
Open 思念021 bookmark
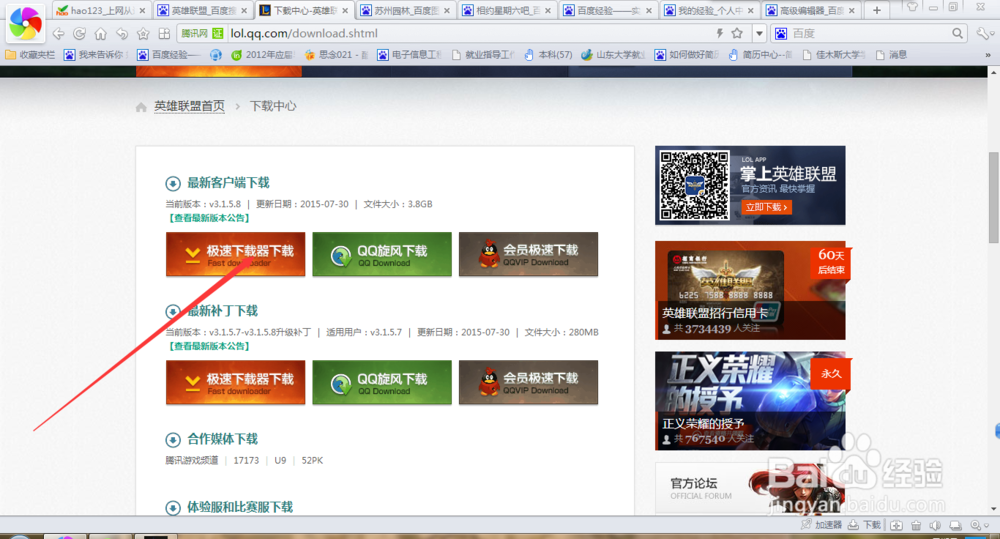[336, 55]
